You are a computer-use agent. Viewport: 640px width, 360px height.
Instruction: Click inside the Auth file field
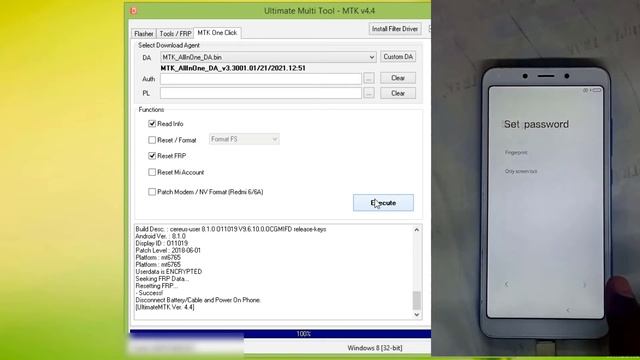pos(261,79)
